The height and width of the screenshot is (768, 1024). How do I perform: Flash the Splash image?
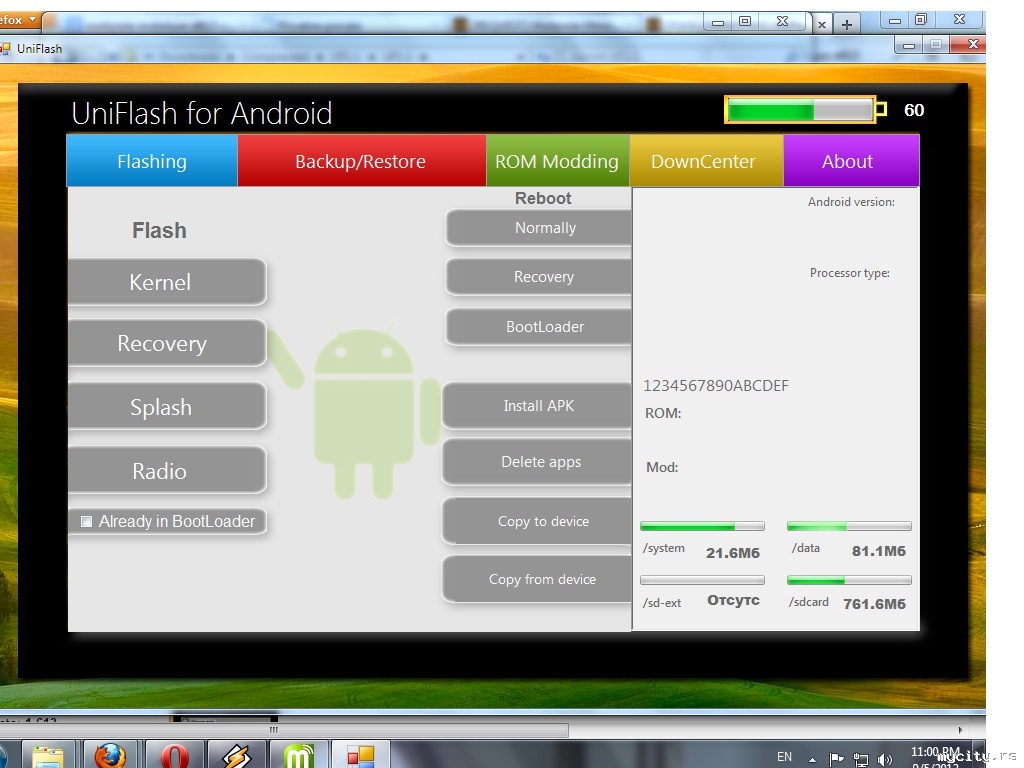click(167, 406)
